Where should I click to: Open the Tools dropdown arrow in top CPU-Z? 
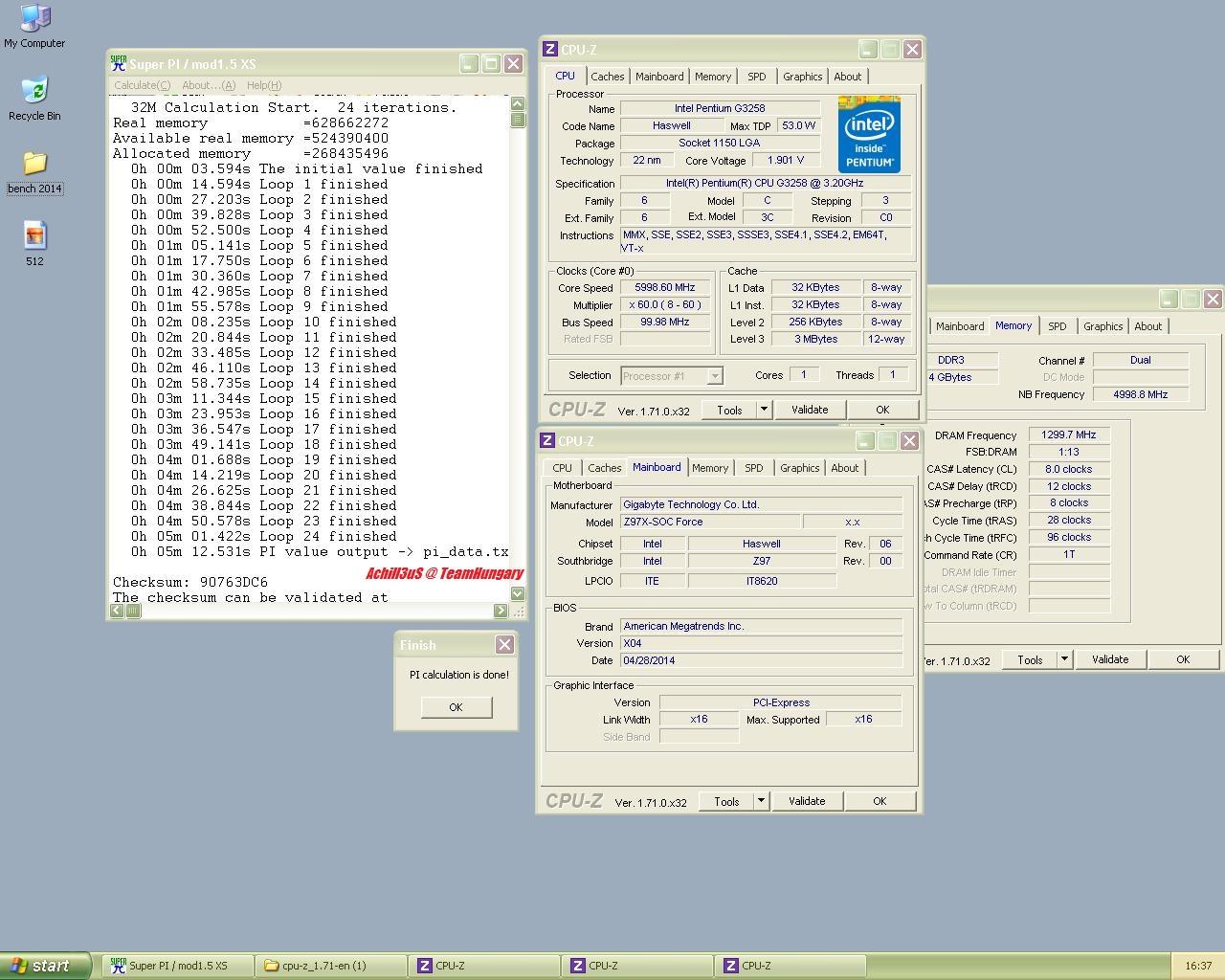point(764,410)
